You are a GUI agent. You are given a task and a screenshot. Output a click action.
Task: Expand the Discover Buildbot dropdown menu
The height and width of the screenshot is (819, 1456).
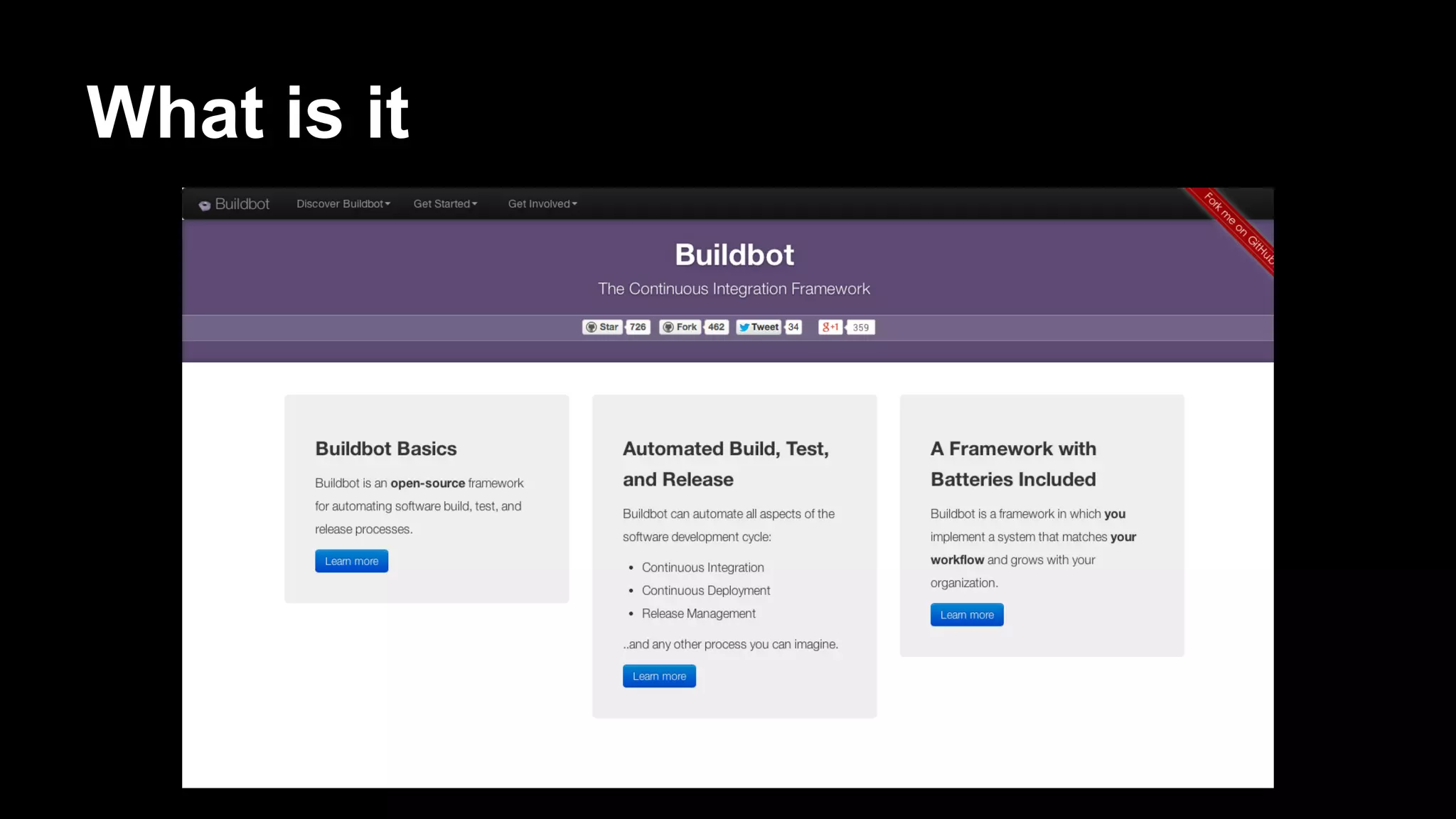point(343,204)
